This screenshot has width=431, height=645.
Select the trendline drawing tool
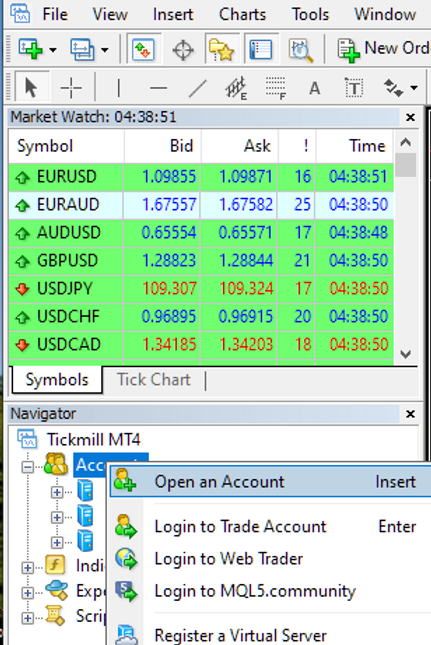tap(198, 88)
